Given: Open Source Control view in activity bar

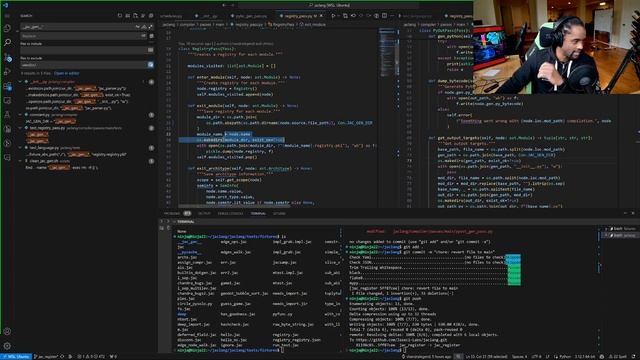Looking at the screenshot, I should pos(7,57).
